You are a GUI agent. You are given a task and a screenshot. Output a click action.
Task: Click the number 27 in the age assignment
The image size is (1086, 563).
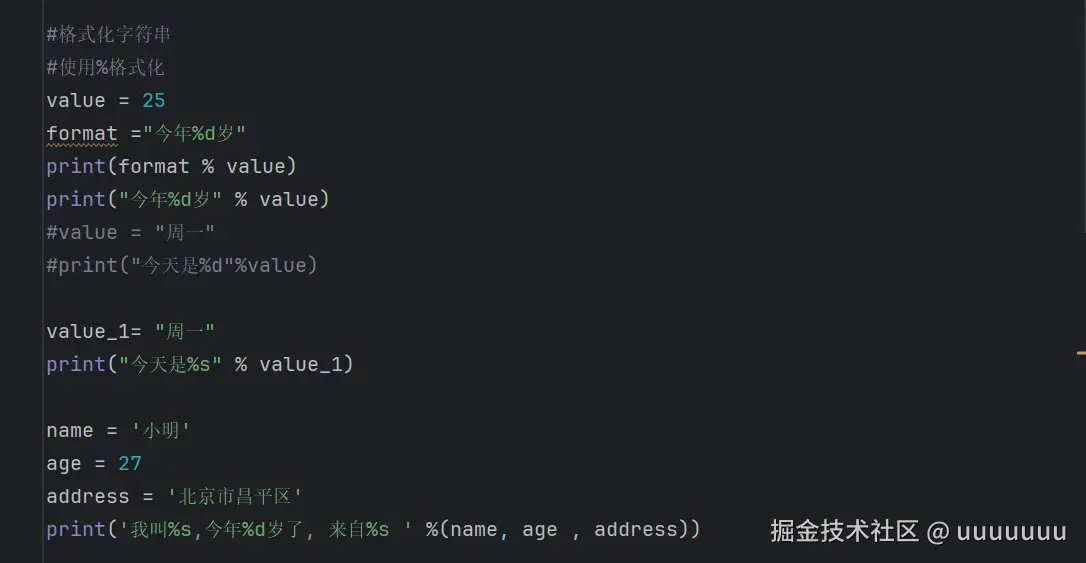(130, 464)
